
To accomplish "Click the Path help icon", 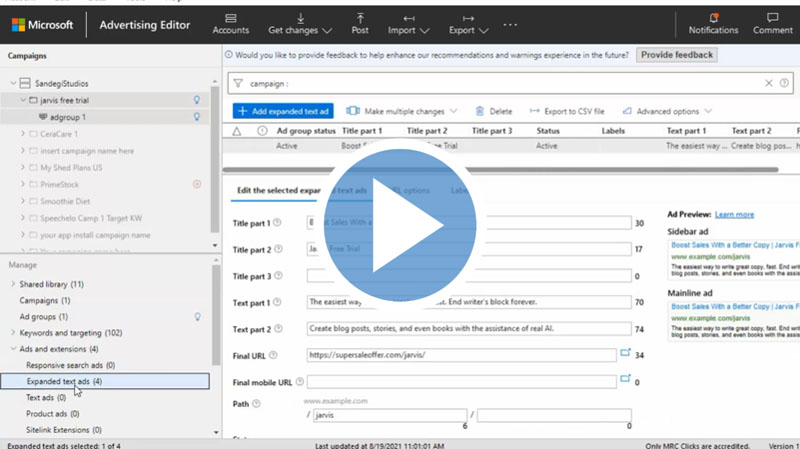I will coord(257,404).
